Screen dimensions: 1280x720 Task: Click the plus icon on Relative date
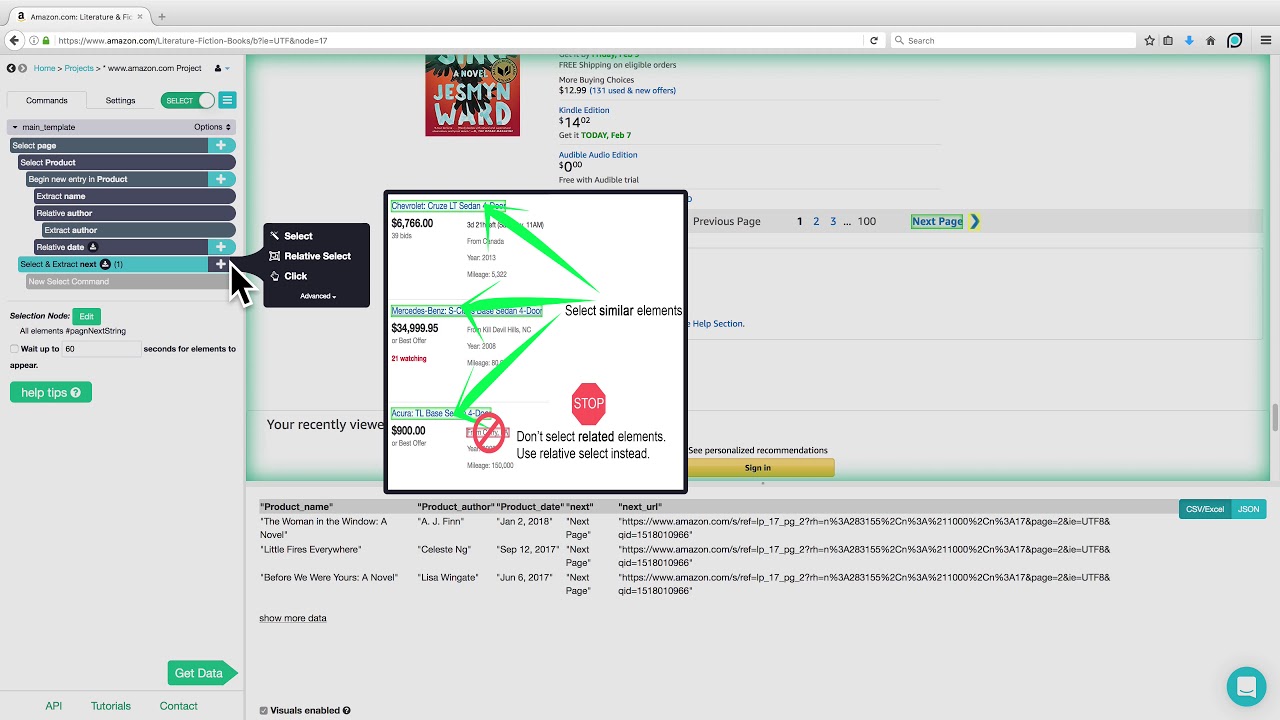[221, 247]
